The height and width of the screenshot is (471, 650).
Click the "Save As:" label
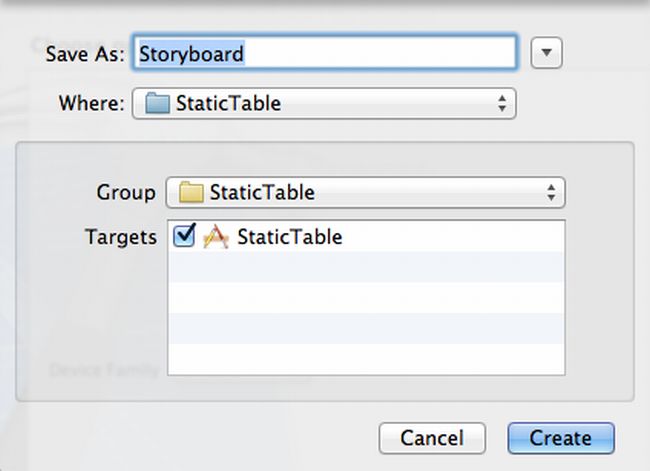point(85,54)
